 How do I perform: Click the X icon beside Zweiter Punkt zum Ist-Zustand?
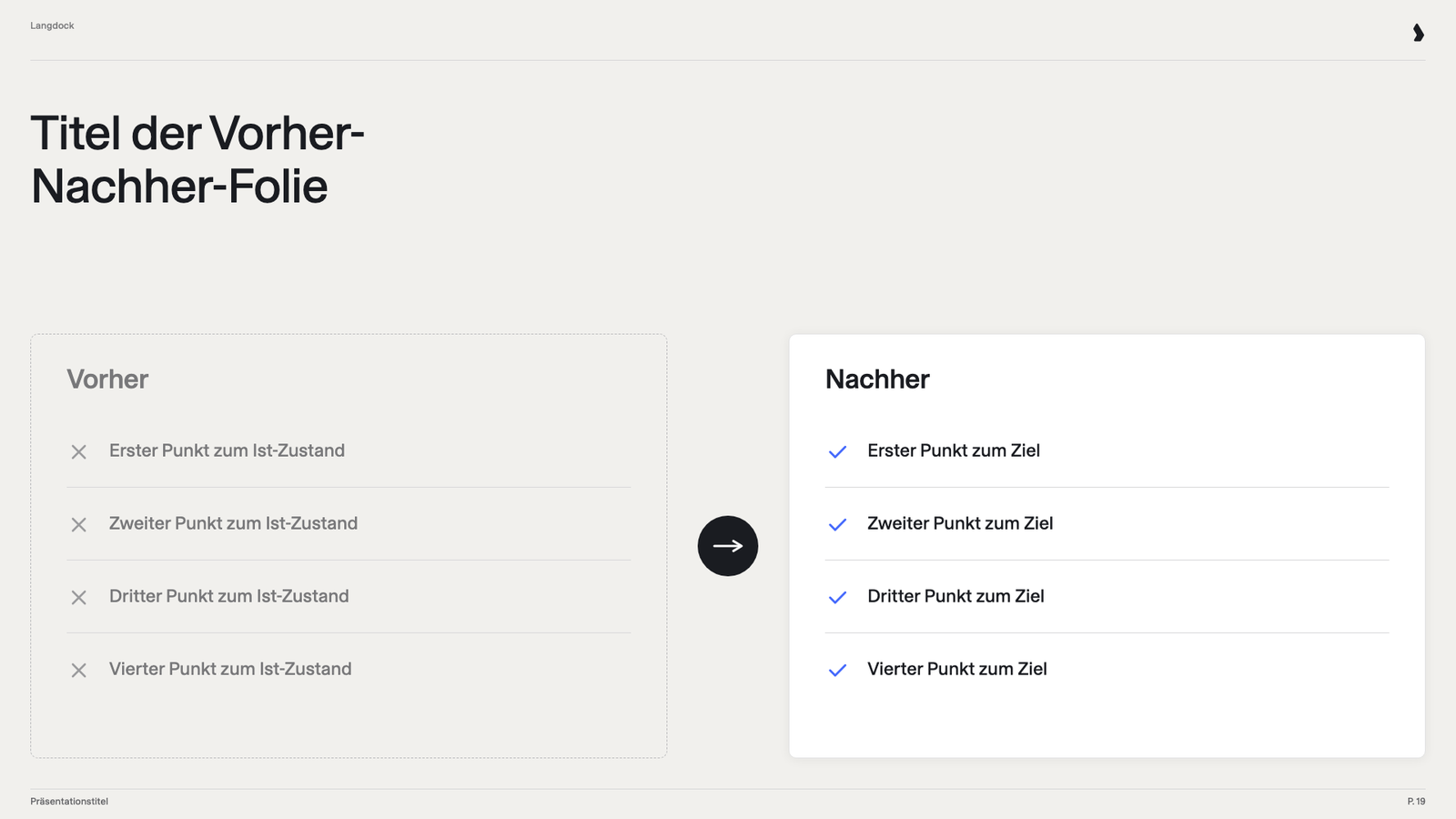click(x=79, y=524)
